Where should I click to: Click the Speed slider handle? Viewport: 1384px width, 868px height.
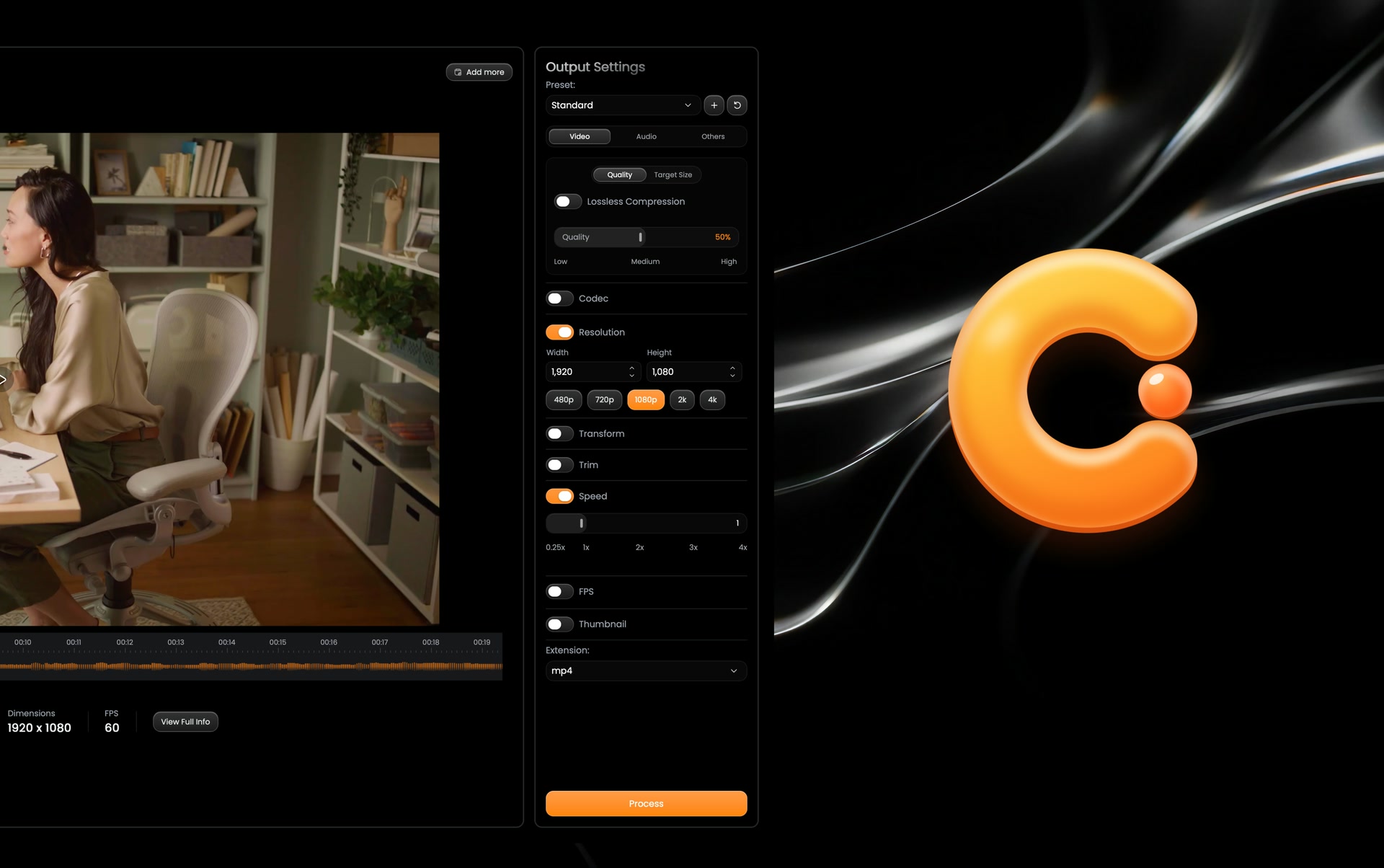tap(582, 523)
